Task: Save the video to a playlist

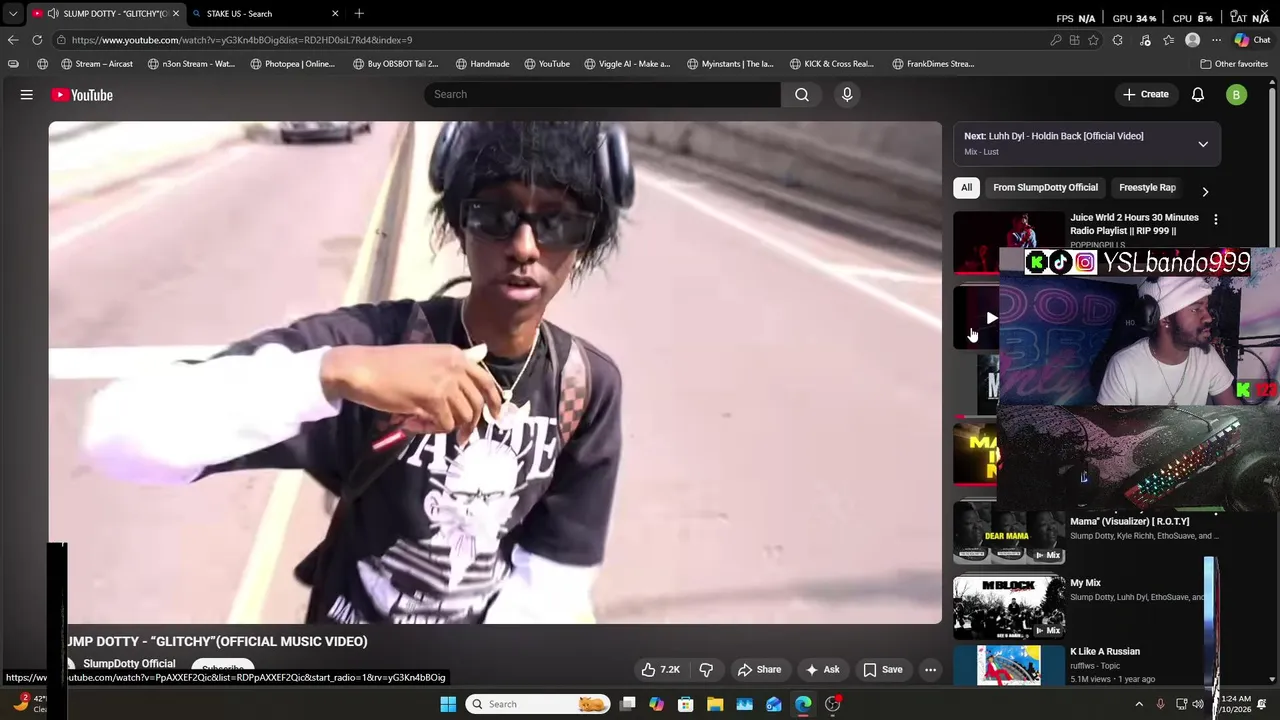Action: click(x=882, y=670)
